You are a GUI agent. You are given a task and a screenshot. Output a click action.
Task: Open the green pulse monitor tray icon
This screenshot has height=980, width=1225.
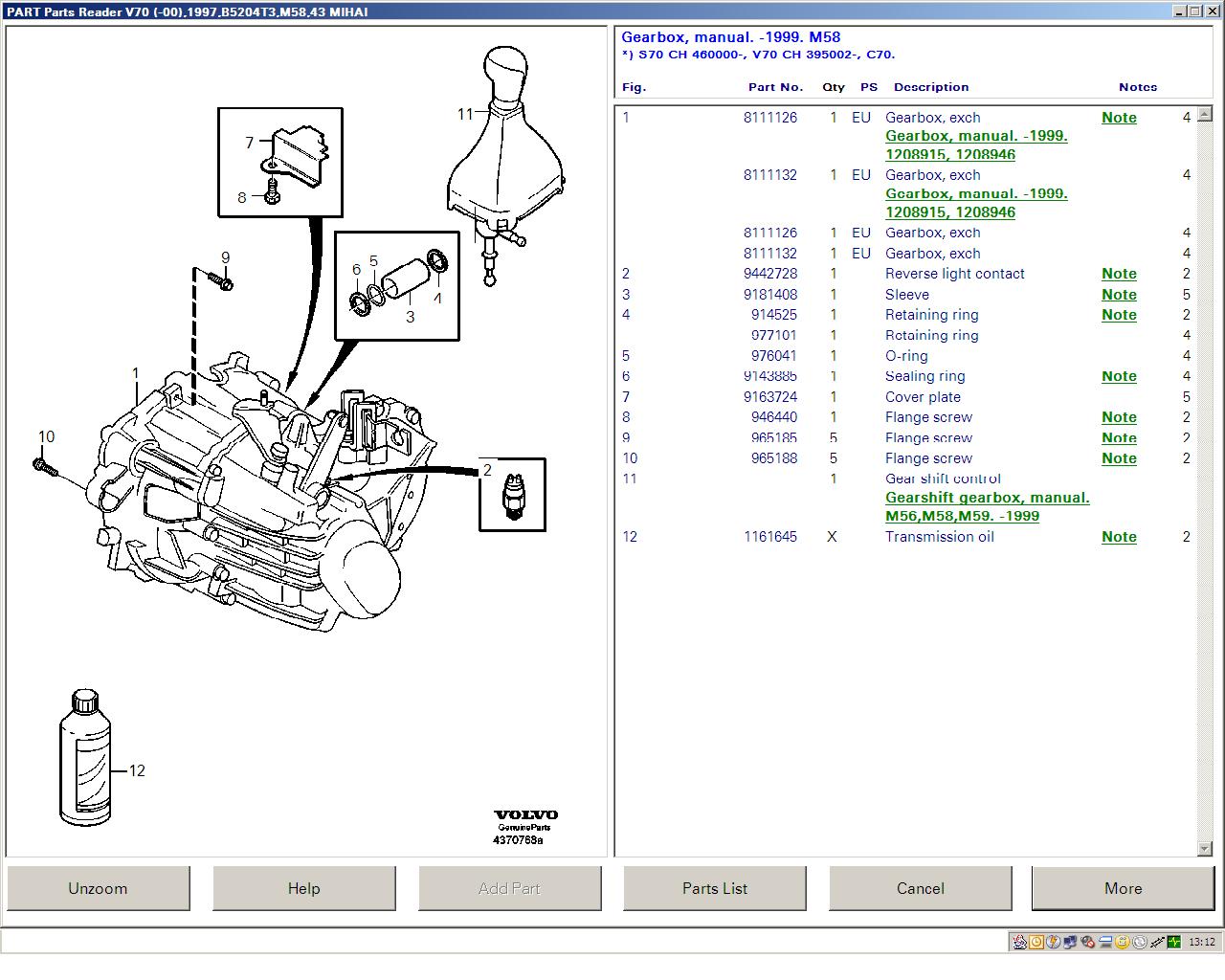point(1174,942)
